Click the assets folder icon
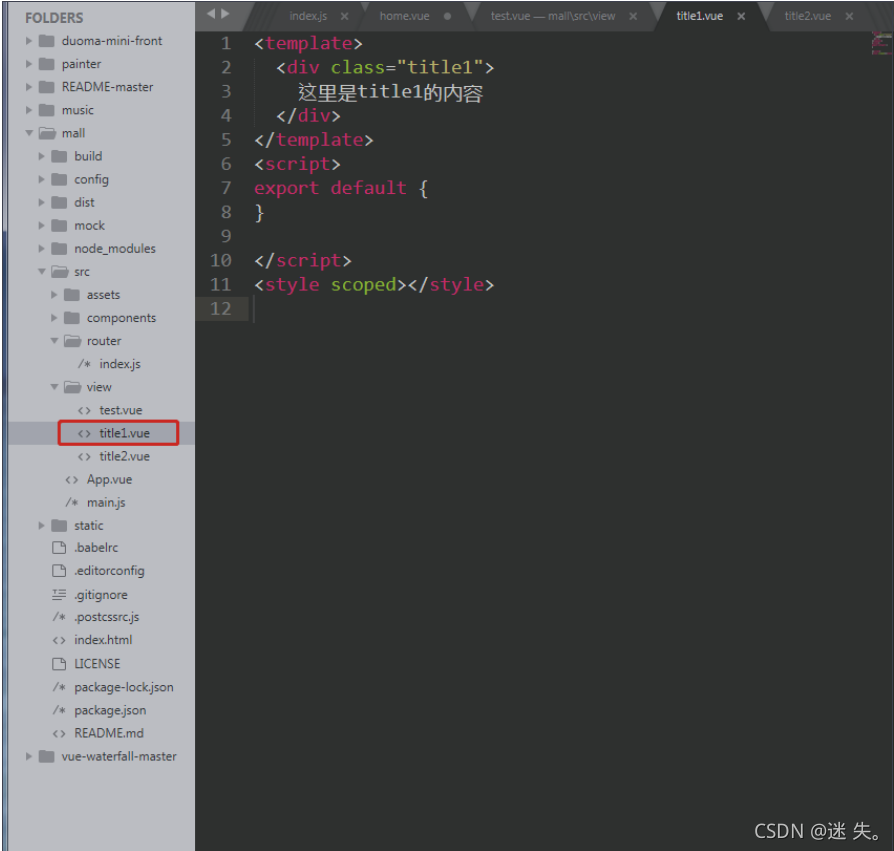894x851 pixels. pyautogui.click(x=72, y=295)
